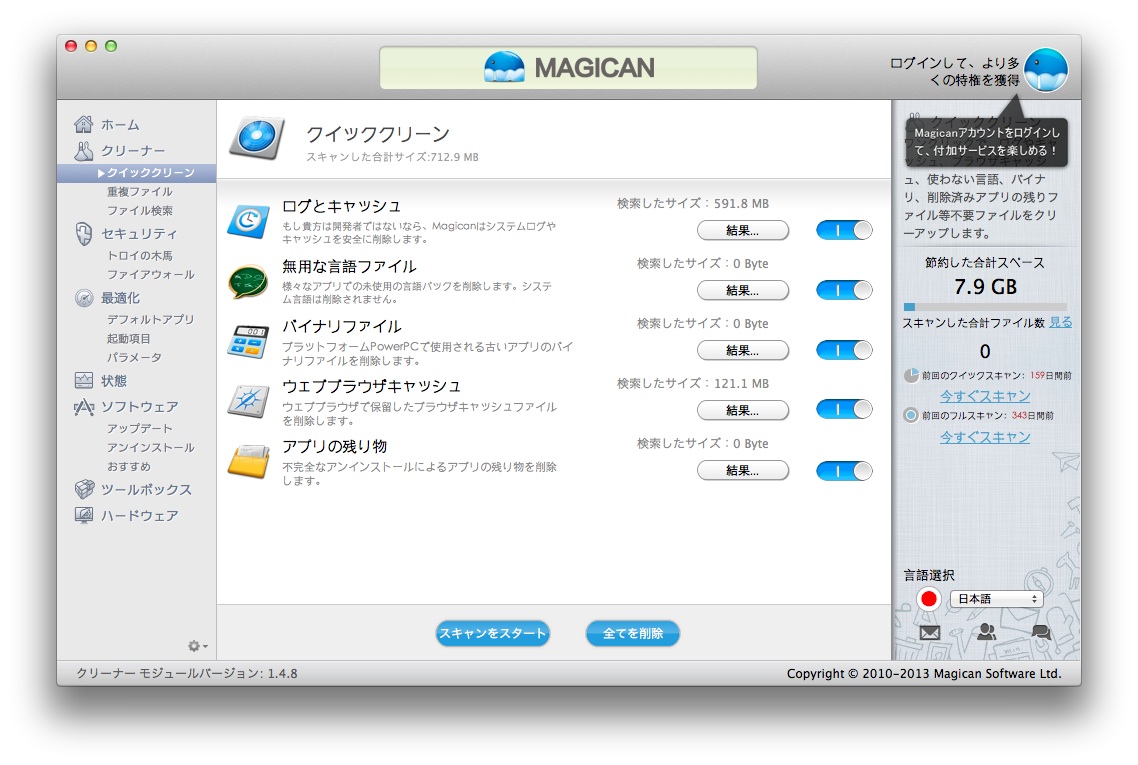Open 結果 for ログとキャッシュ
Viewport: 1138px width, 765px height.
742,230
